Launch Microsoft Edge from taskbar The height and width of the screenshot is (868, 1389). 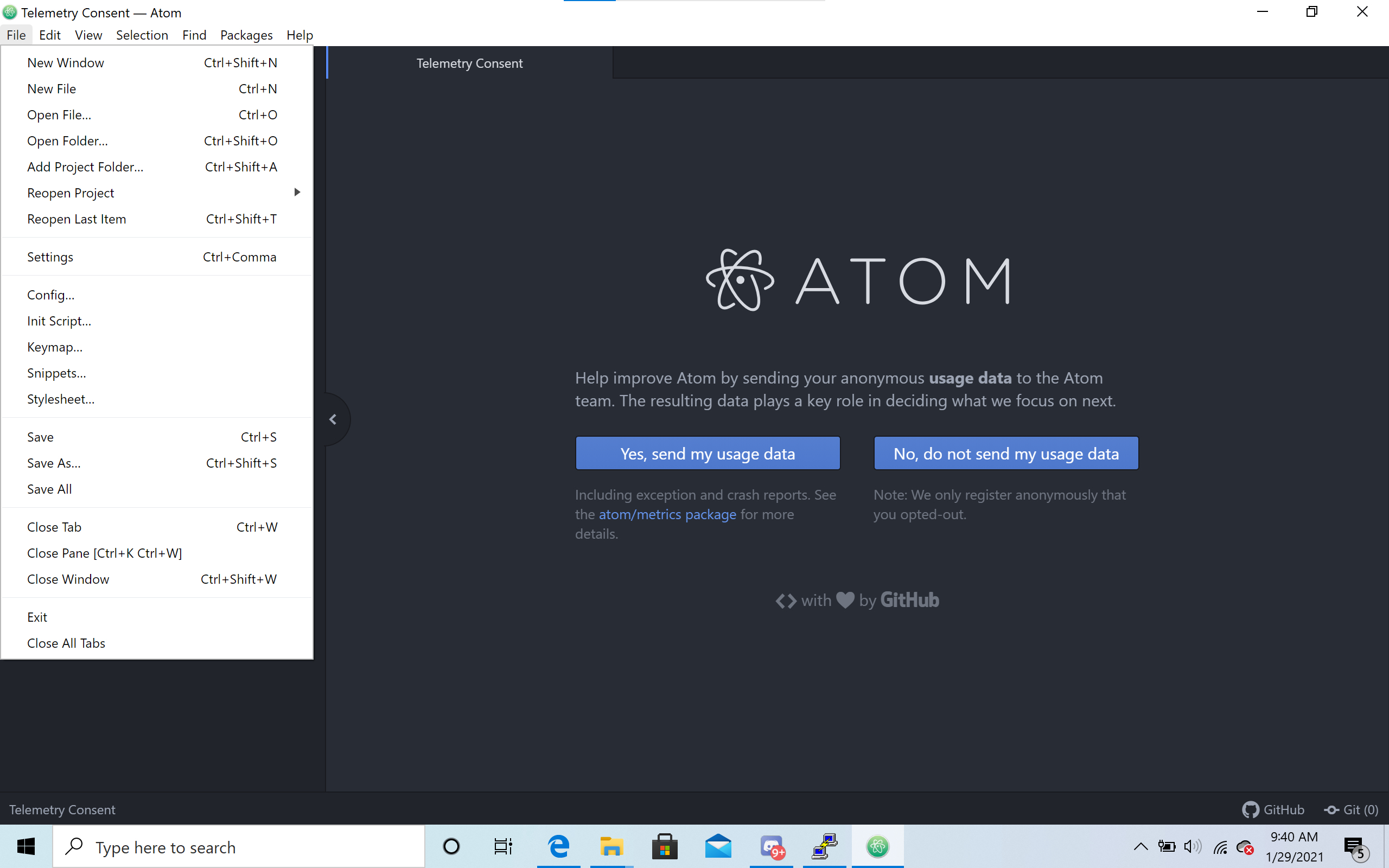558,846
